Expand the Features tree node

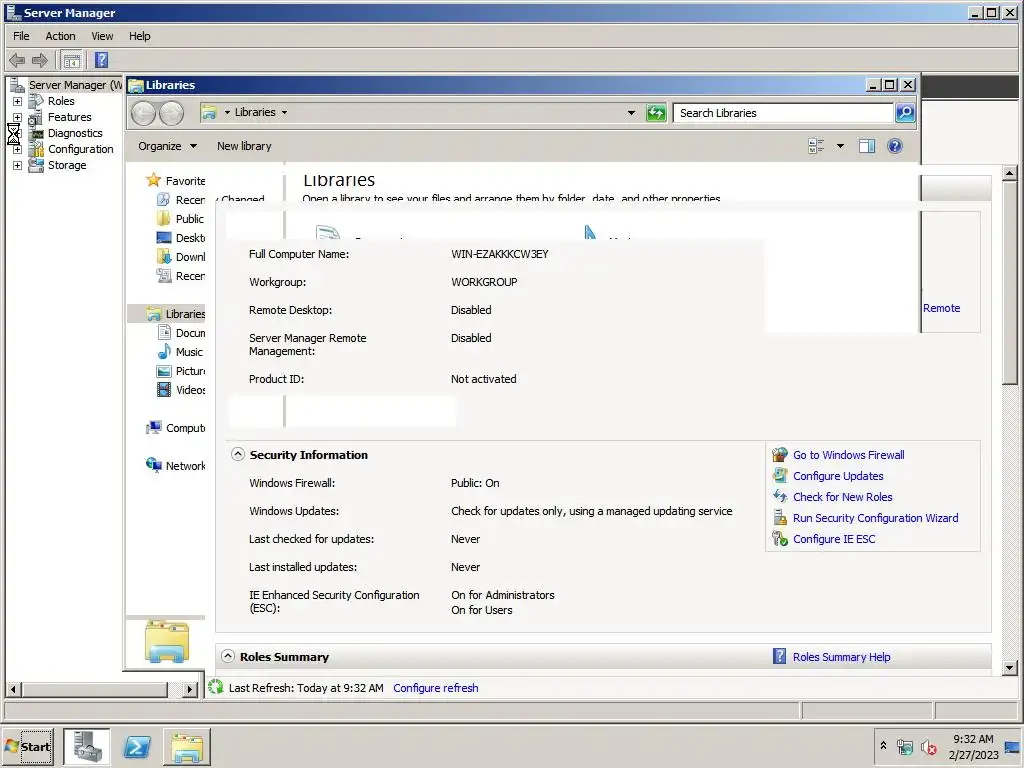click(x=17, y=118)
